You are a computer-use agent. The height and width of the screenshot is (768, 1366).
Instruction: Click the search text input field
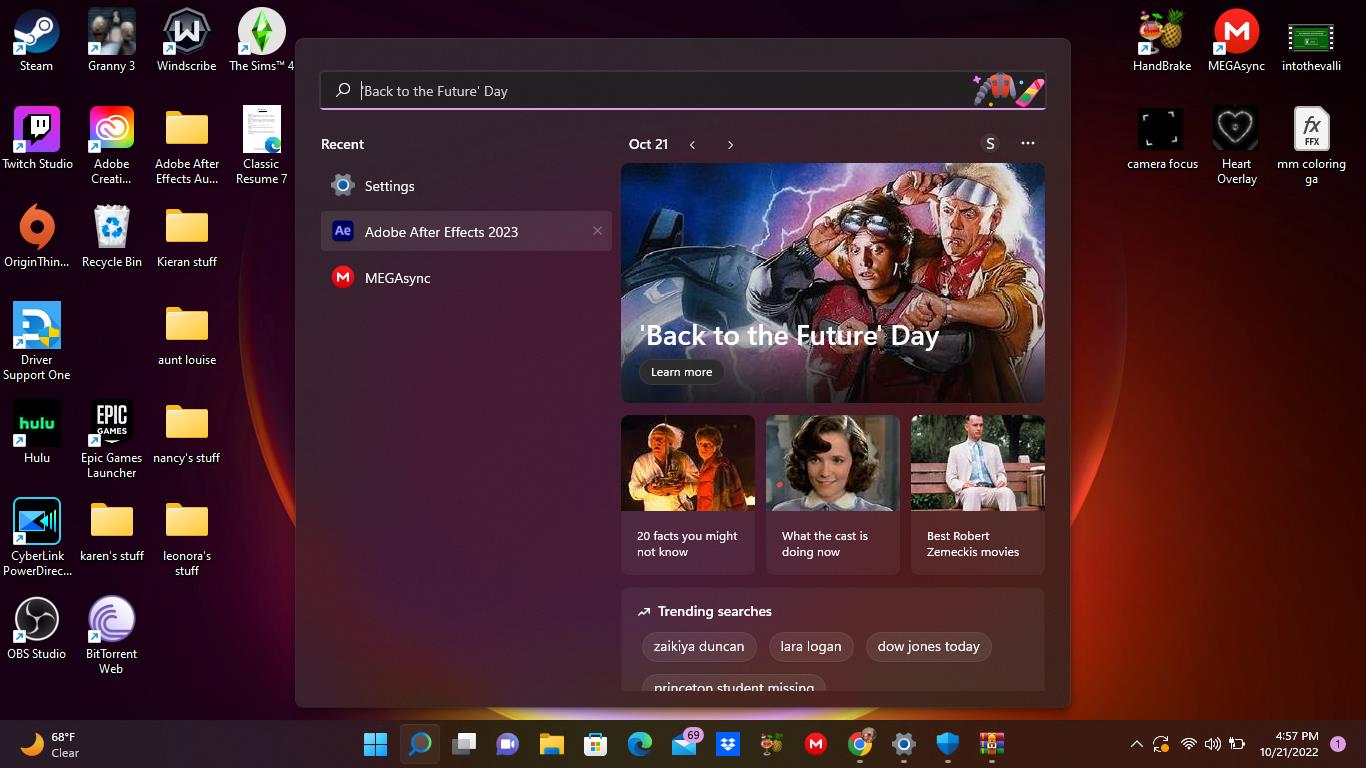(x=650, y=91)
